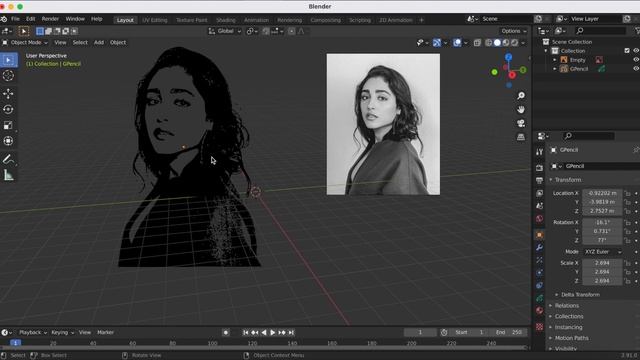Select the Rotate tool

pos(8,109)
